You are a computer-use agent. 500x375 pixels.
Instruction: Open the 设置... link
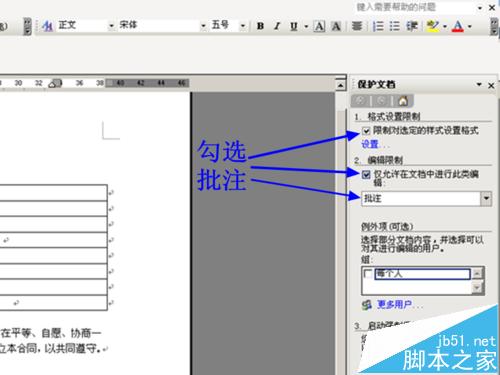[374, 144]
